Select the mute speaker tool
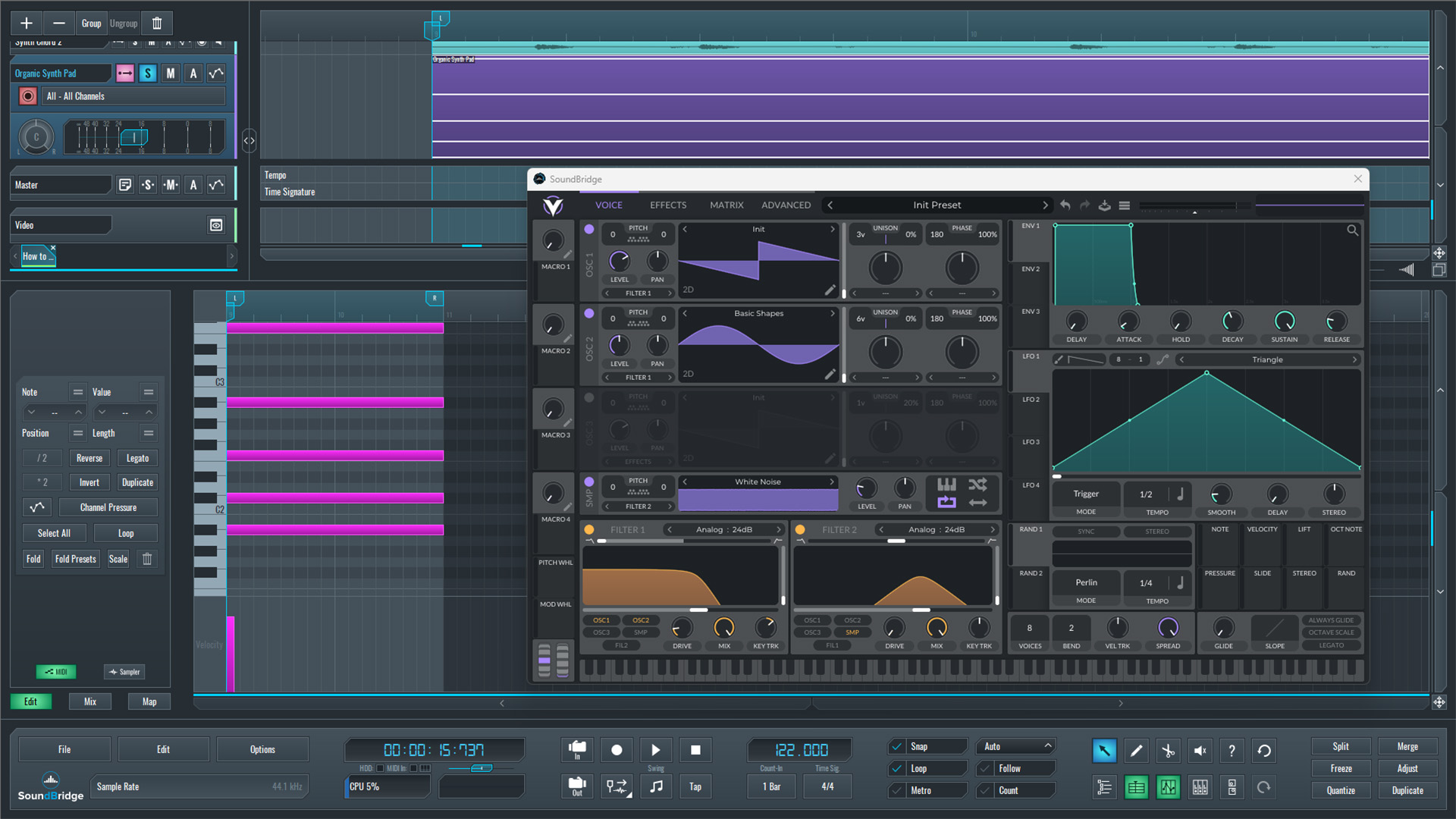The width and height of the screenshot is (1456, 819). pyautogui.click(x=1200, y=751)
